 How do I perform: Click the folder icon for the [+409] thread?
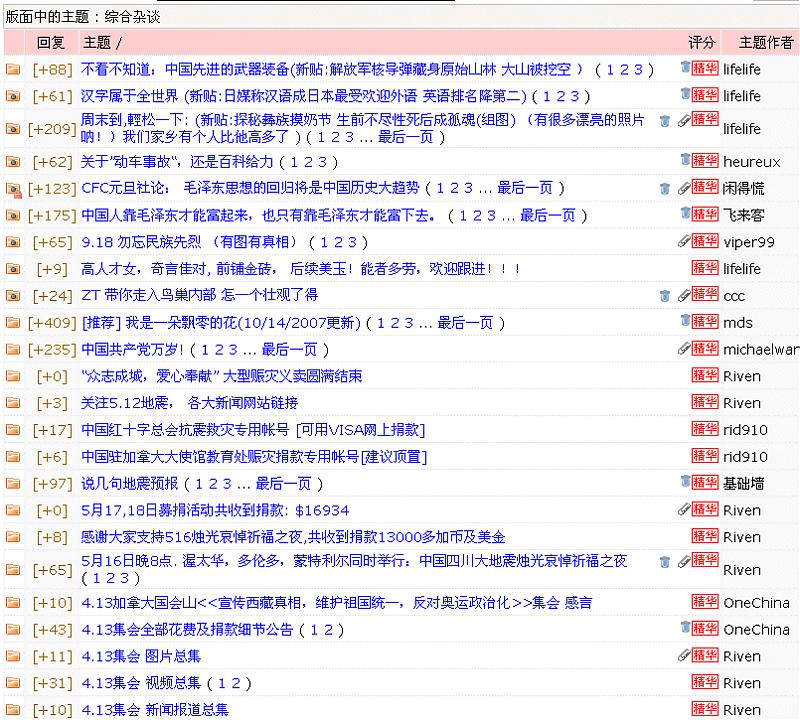point(13,323)
